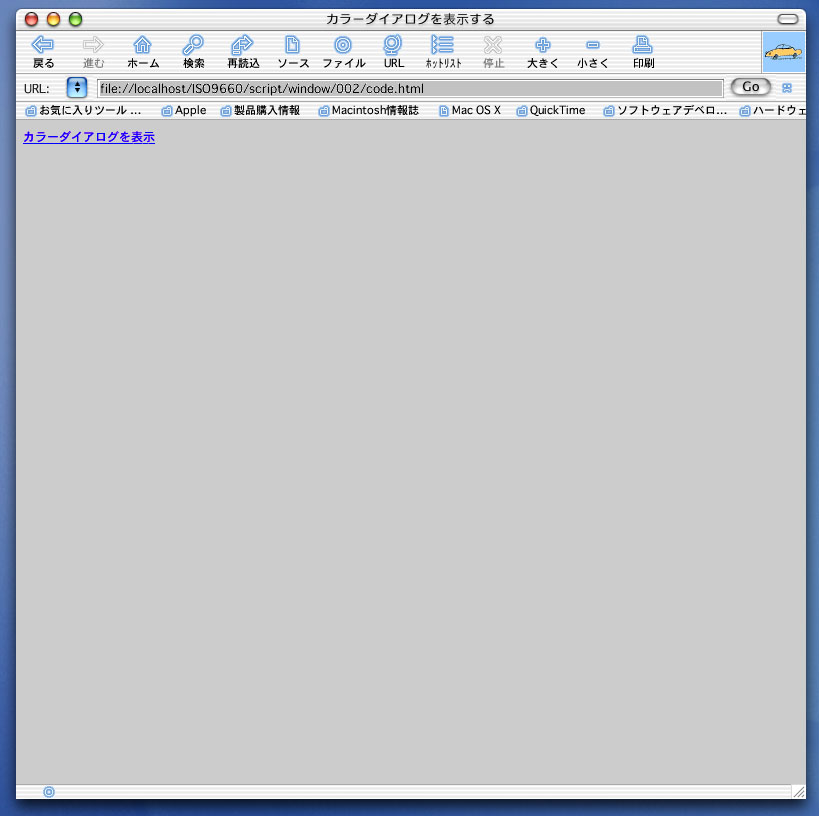Open the ホーム home page icon
Image resolution: width=819 pixels, height=816 pixels.
coord(143,52)
